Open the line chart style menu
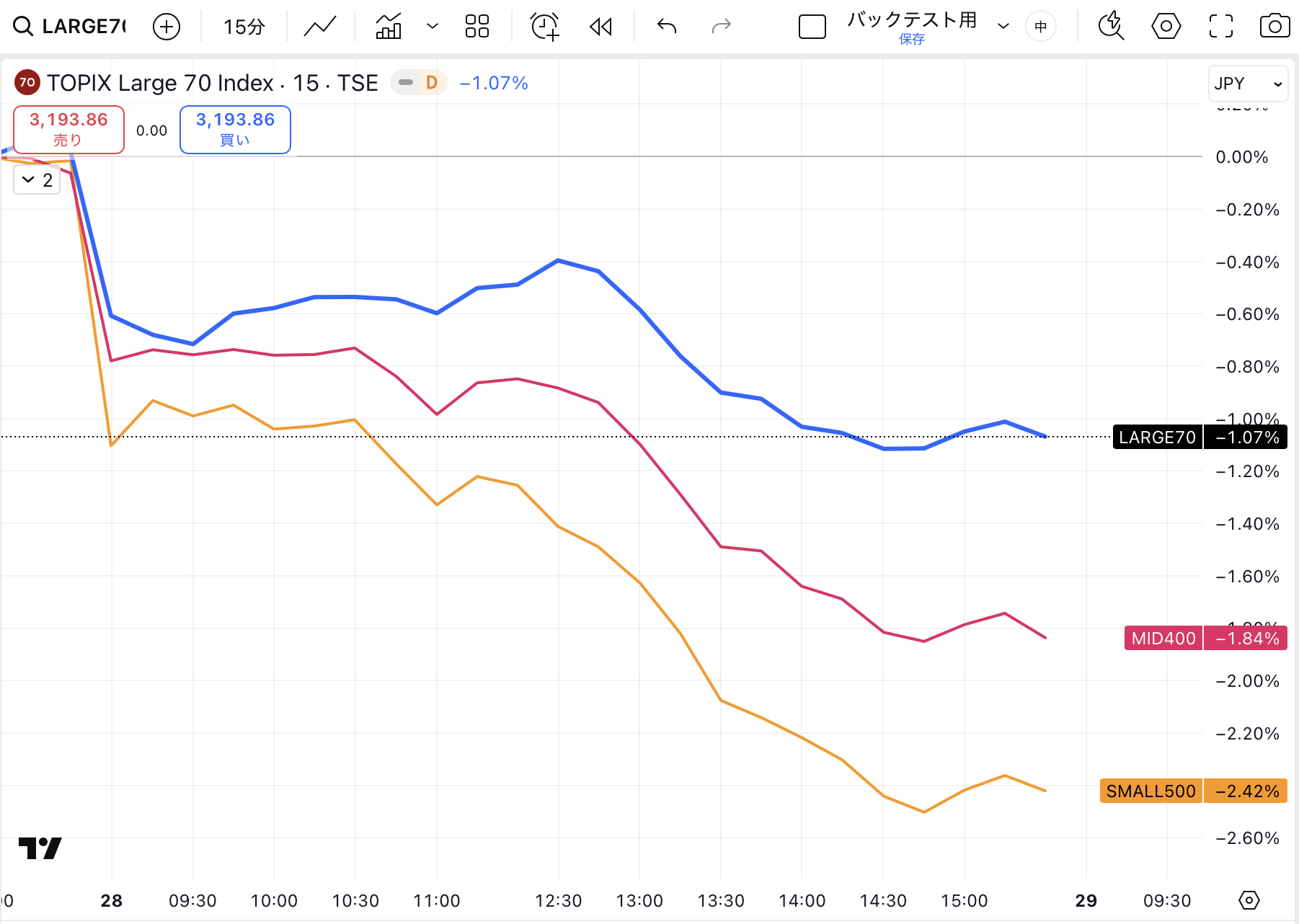This screenshot has height=924, width=1299. tap(320, 27)
